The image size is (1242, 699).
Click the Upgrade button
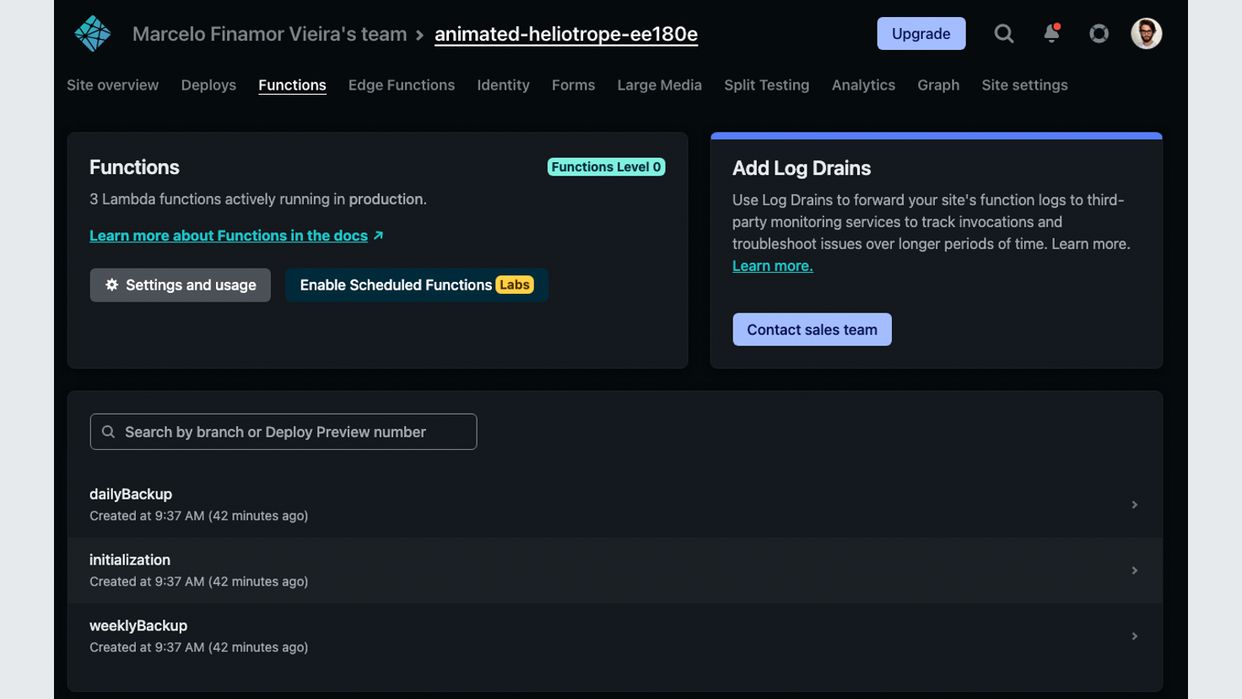(921, 34)
